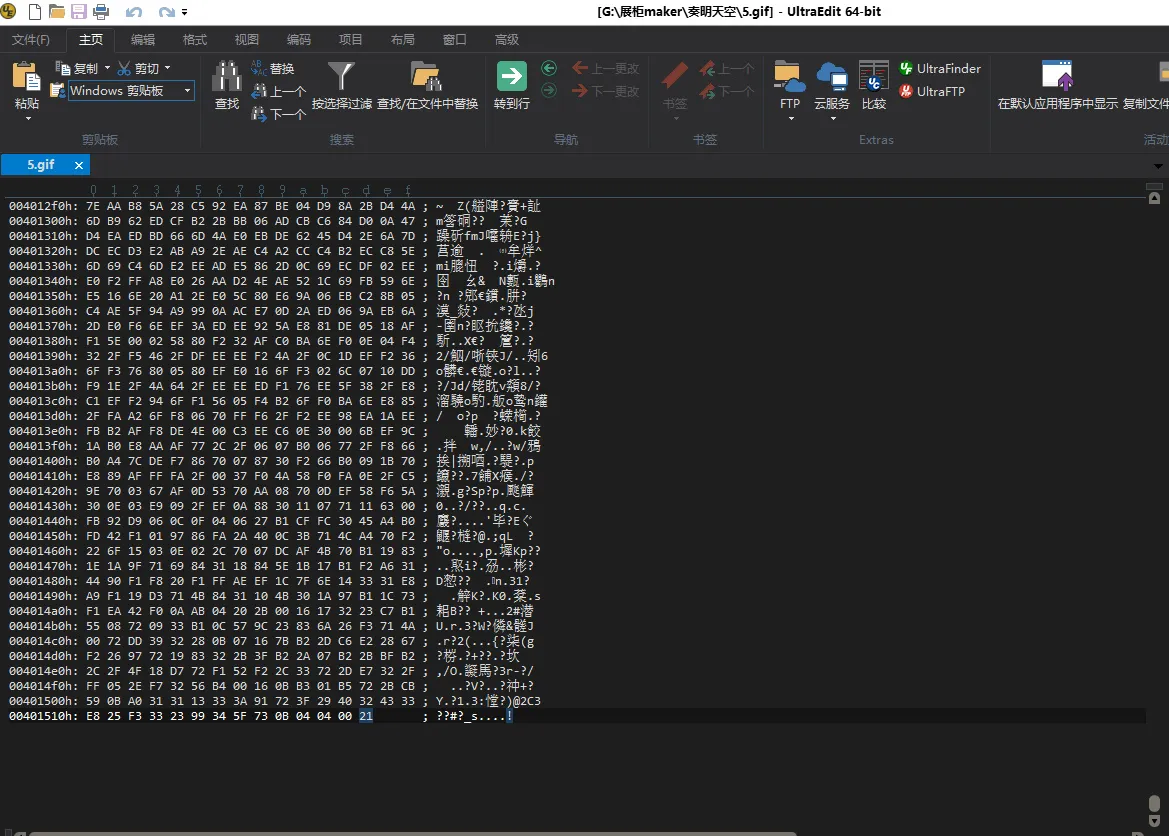Launch UltraFTP
Viewport: 1169px width, 836px height.
[x=932, y=91]
